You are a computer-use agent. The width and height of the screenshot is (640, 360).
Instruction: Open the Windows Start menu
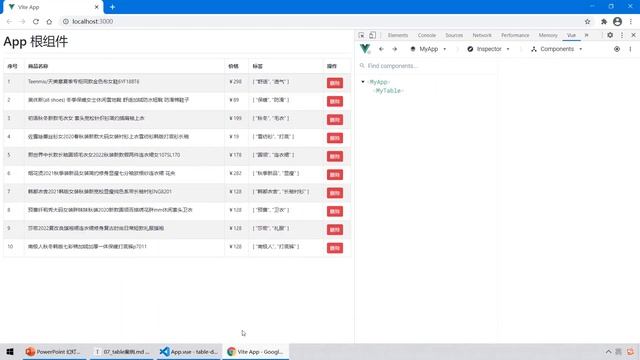(x=10, y=351)
